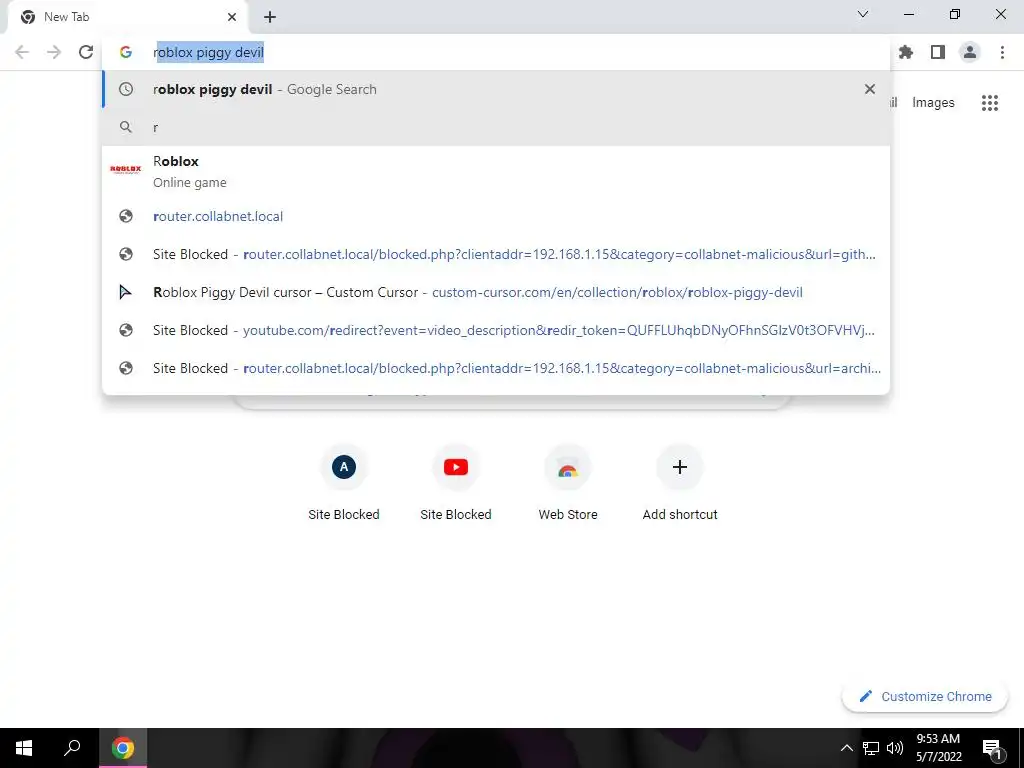Open router.collabnet.local suggestion
This screenshot has width=1024, height=768.
[496, 216]
